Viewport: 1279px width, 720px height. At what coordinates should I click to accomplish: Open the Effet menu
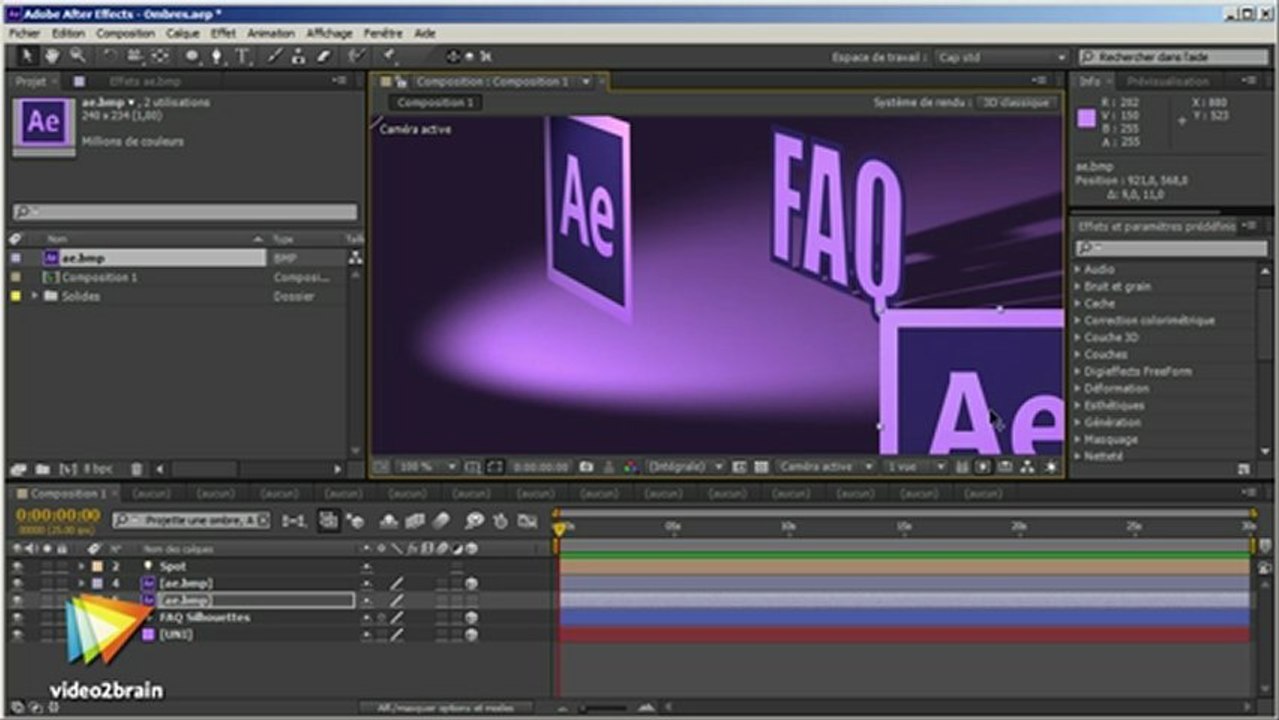pyautogui.click(x=223, y=33)
